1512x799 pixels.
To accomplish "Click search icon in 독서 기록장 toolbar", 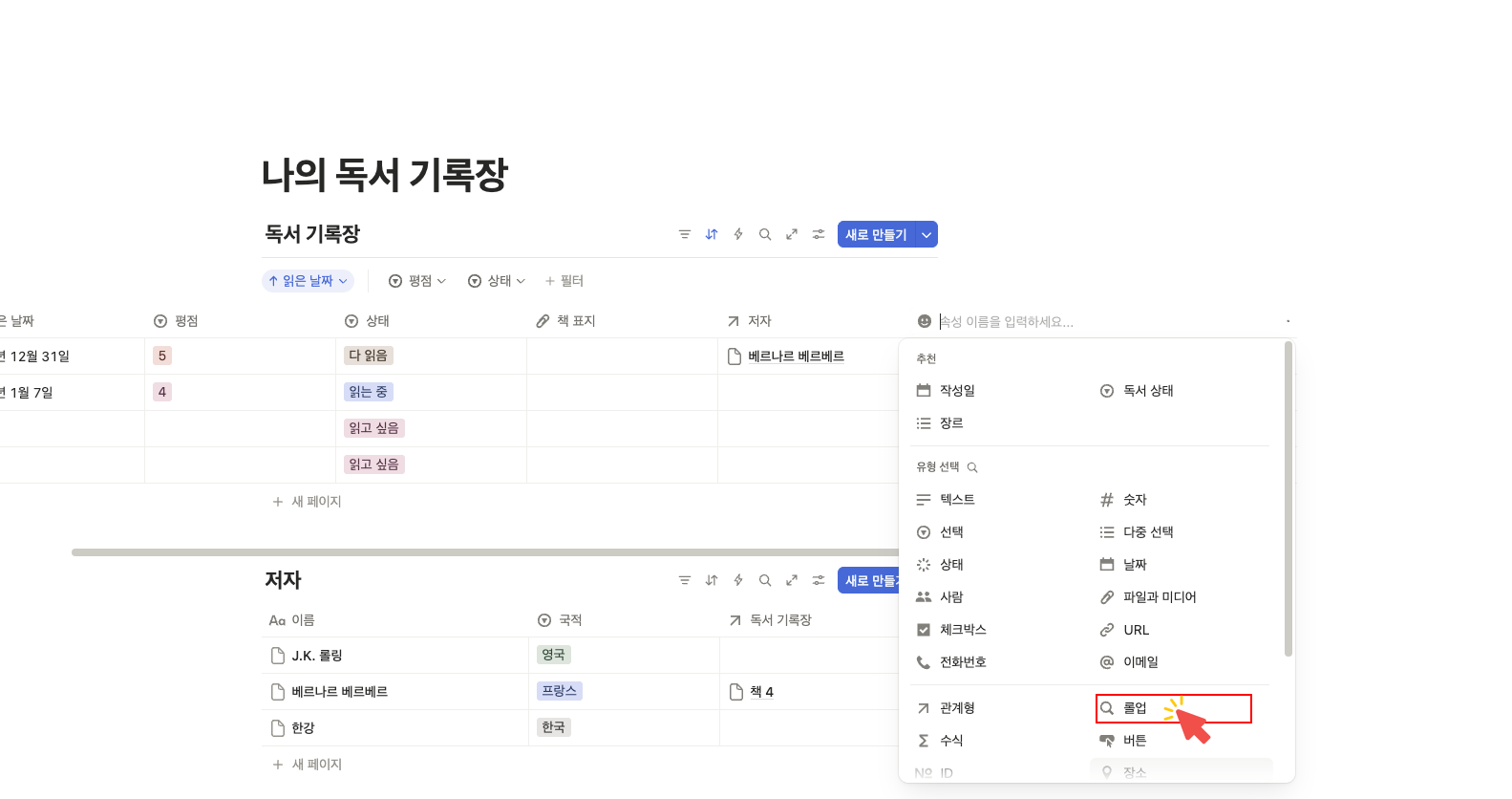I will click(x=765, y=234).
